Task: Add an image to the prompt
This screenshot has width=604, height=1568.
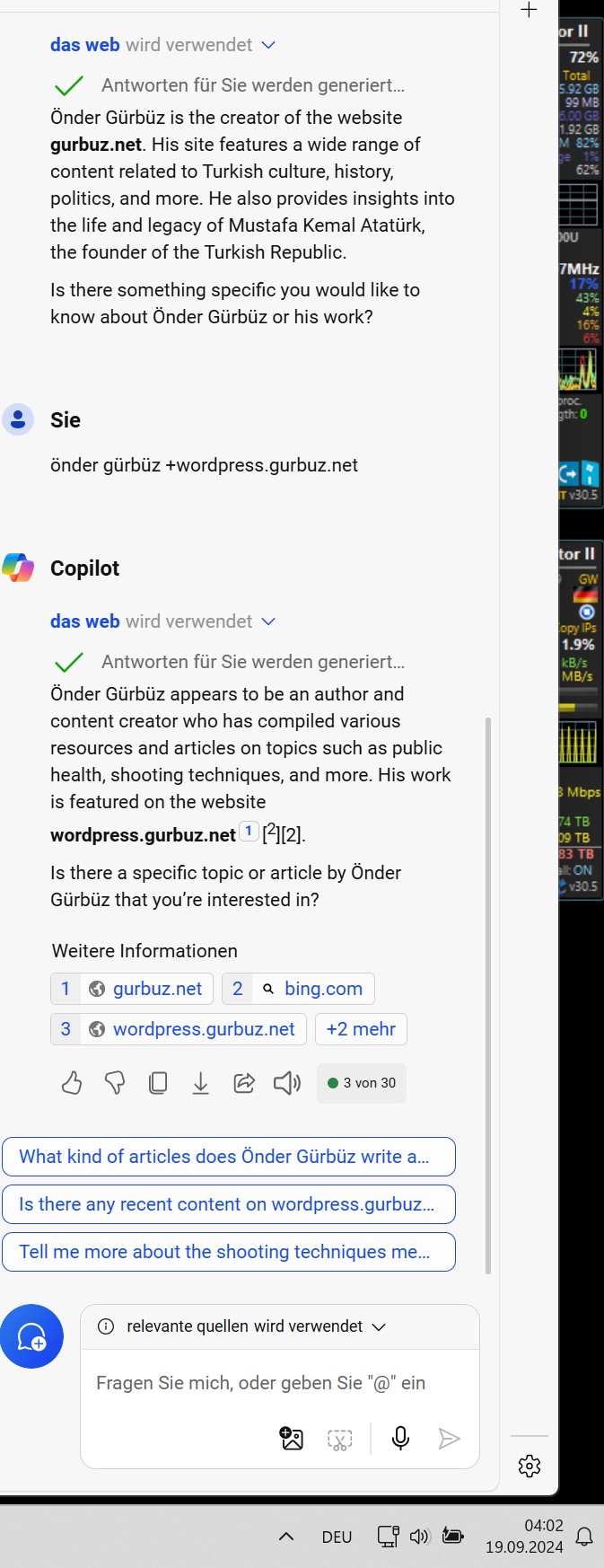Action: click(x=292, y=1439)
